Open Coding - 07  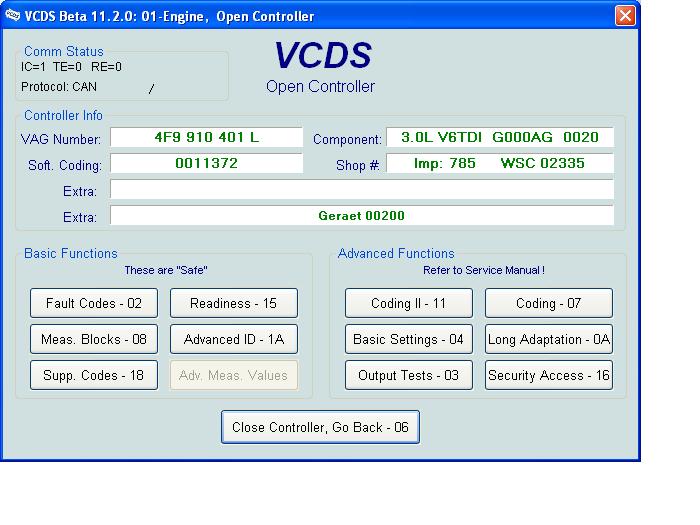tap(549, 303)
